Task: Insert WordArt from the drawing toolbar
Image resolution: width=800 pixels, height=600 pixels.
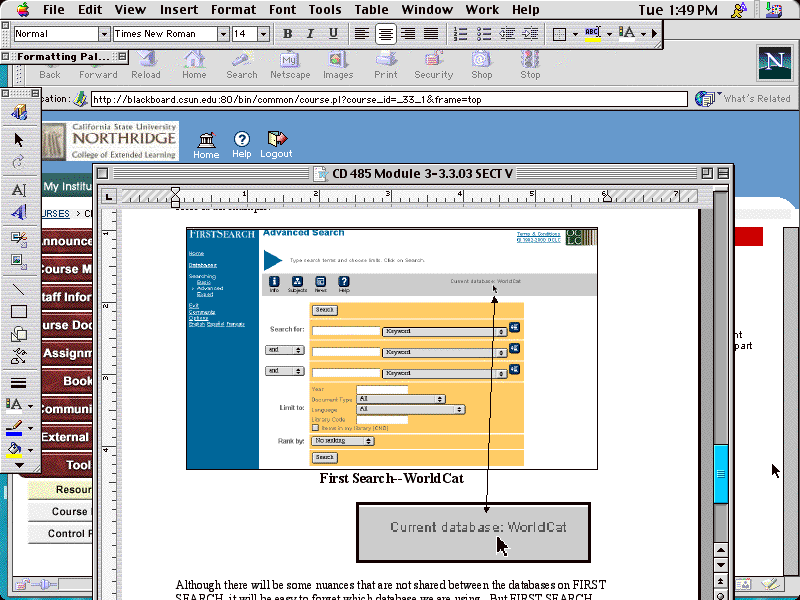Action: click(x=19, y=212)
